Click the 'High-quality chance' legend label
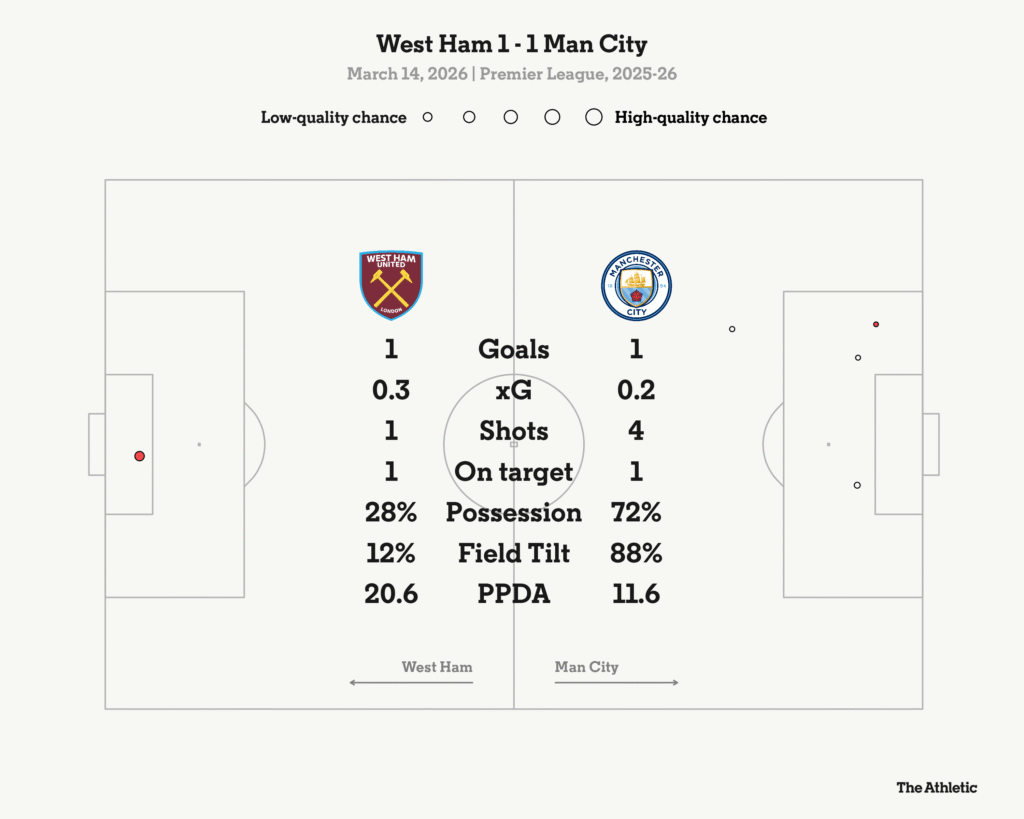This screenshot has width=1024, height=819. coord(691,117)
